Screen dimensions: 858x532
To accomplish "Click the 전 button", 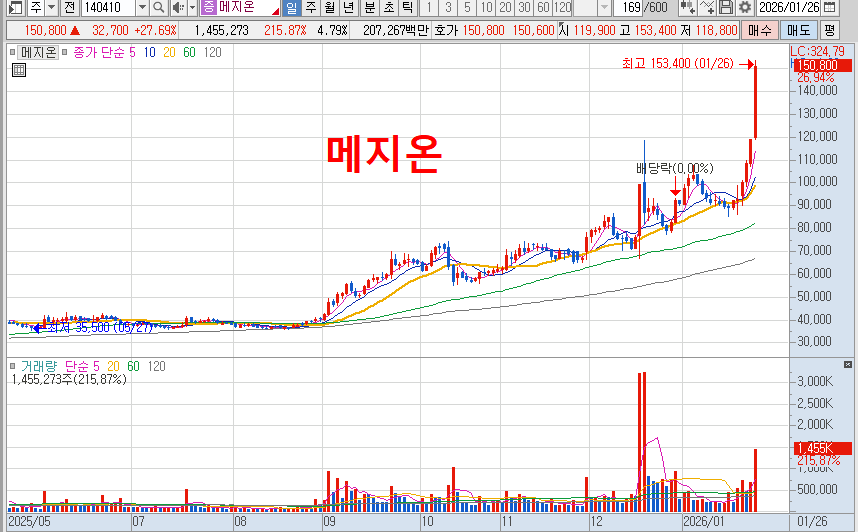I will point(69,8).
